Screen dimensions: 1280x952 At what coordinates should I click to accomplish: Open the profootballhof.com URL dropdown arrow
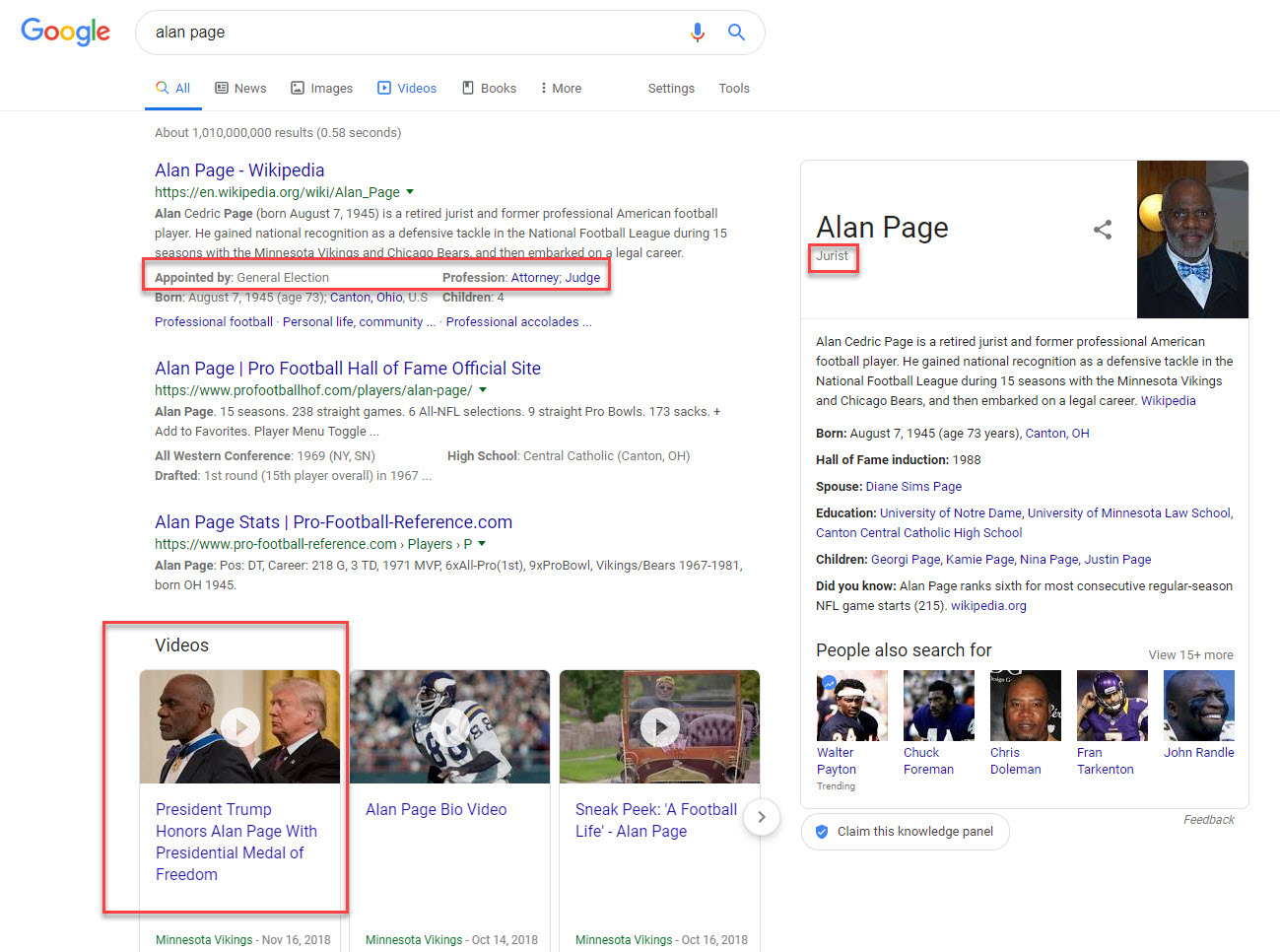coord(483,390)
